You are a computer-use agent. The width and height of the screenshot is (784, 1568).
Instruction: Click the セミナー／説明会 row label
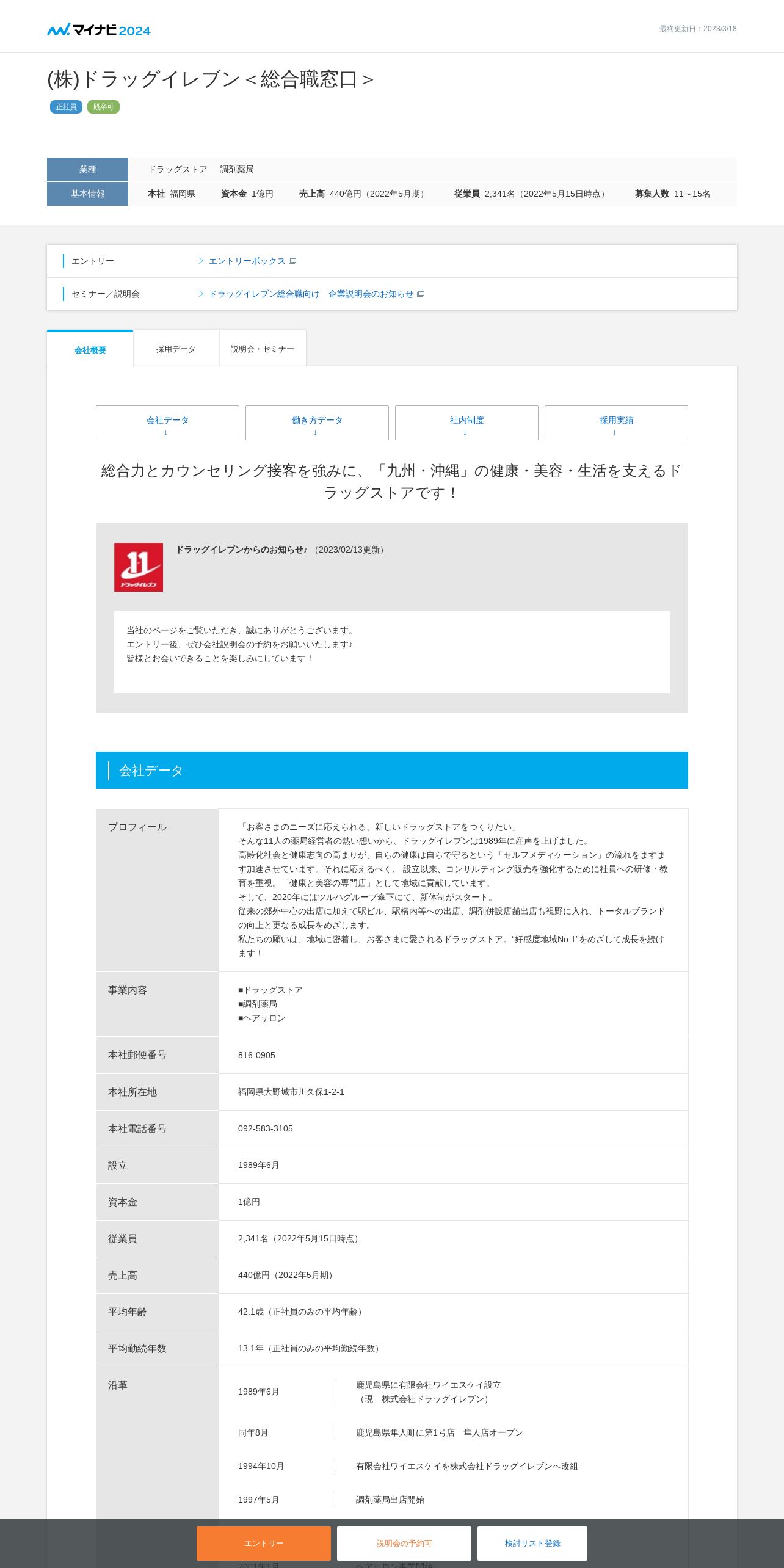106,294
